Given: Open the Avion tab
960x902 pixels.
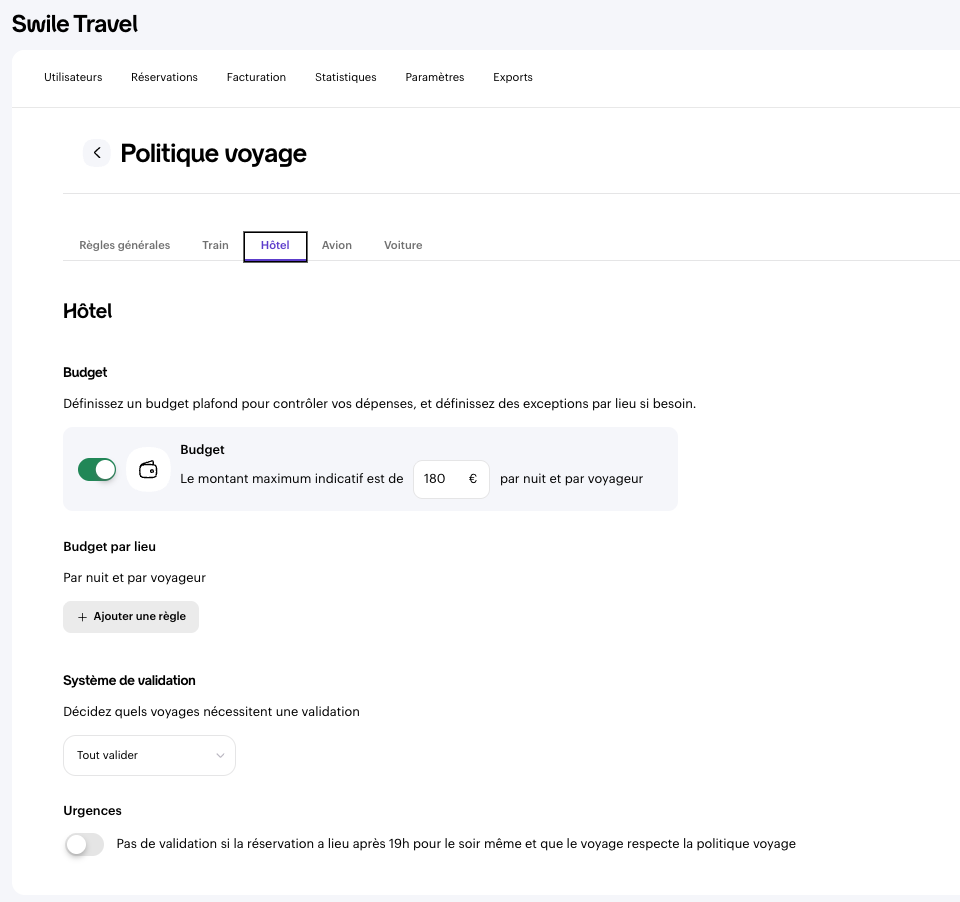Looking at the screenshot, I should (337, 245).
